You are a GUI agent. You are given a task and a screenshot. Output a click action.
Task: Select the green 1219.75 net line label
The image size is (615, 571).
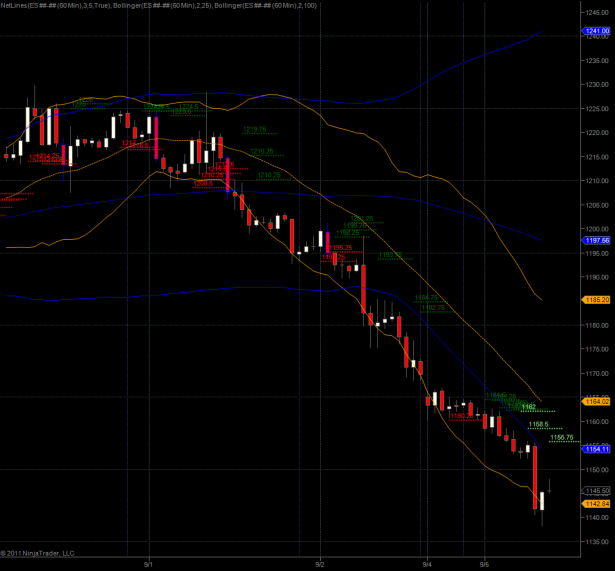[x=254, y=129]
